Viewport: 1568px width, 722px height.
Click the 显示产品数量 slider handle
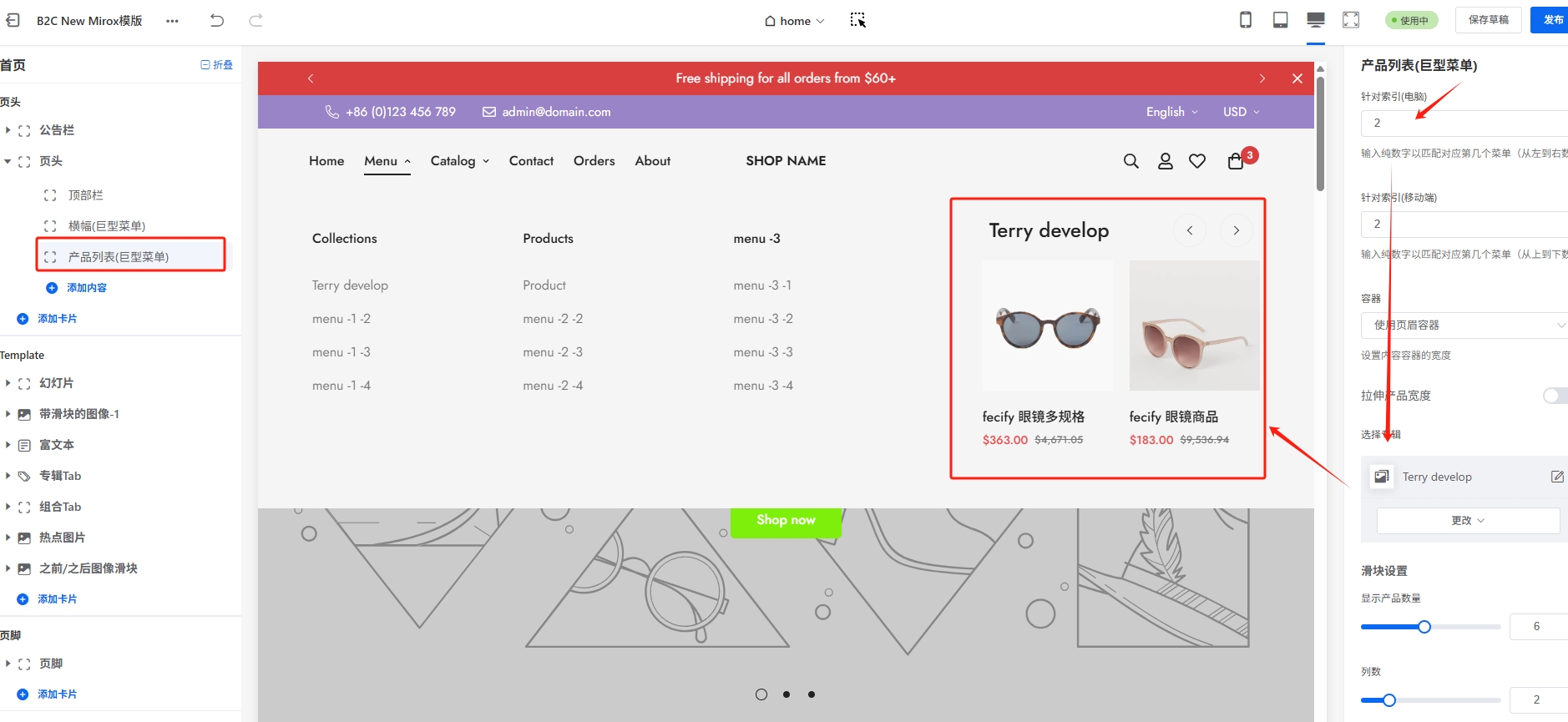(x=1424, y=627)
